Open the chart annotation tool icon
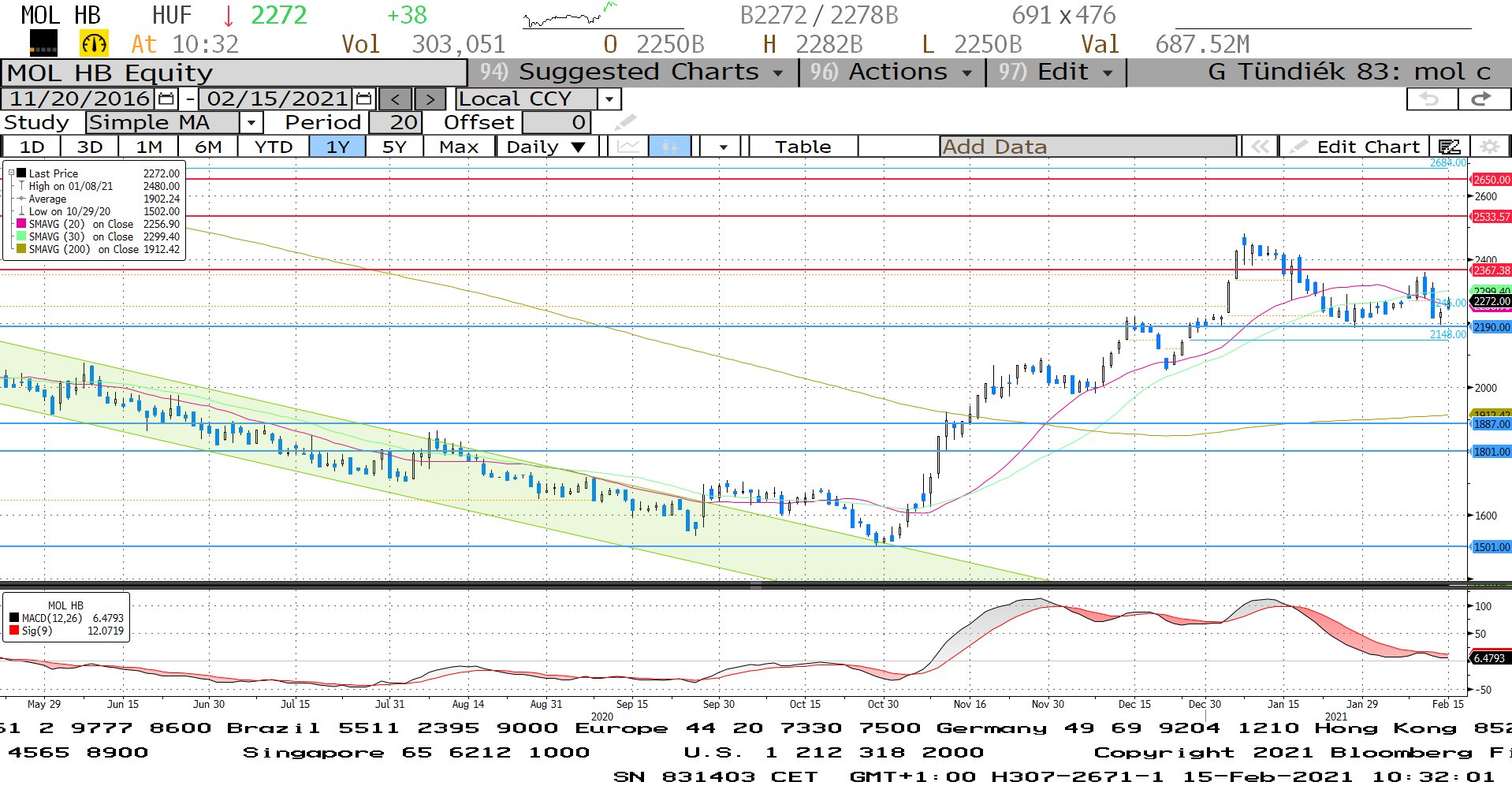Viewport: 1512px width, 808px height. pyautogui.click(x=1449, y=147)
